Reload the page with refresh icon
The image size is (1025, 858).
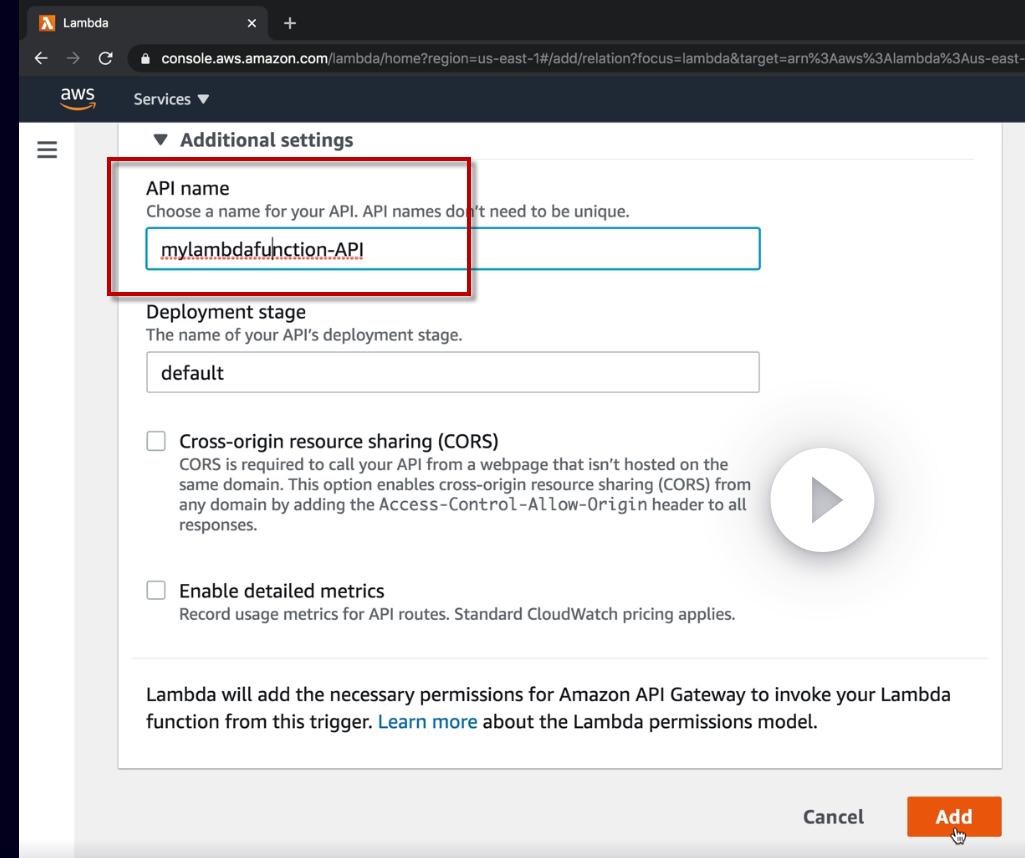(x=105, y=58)
